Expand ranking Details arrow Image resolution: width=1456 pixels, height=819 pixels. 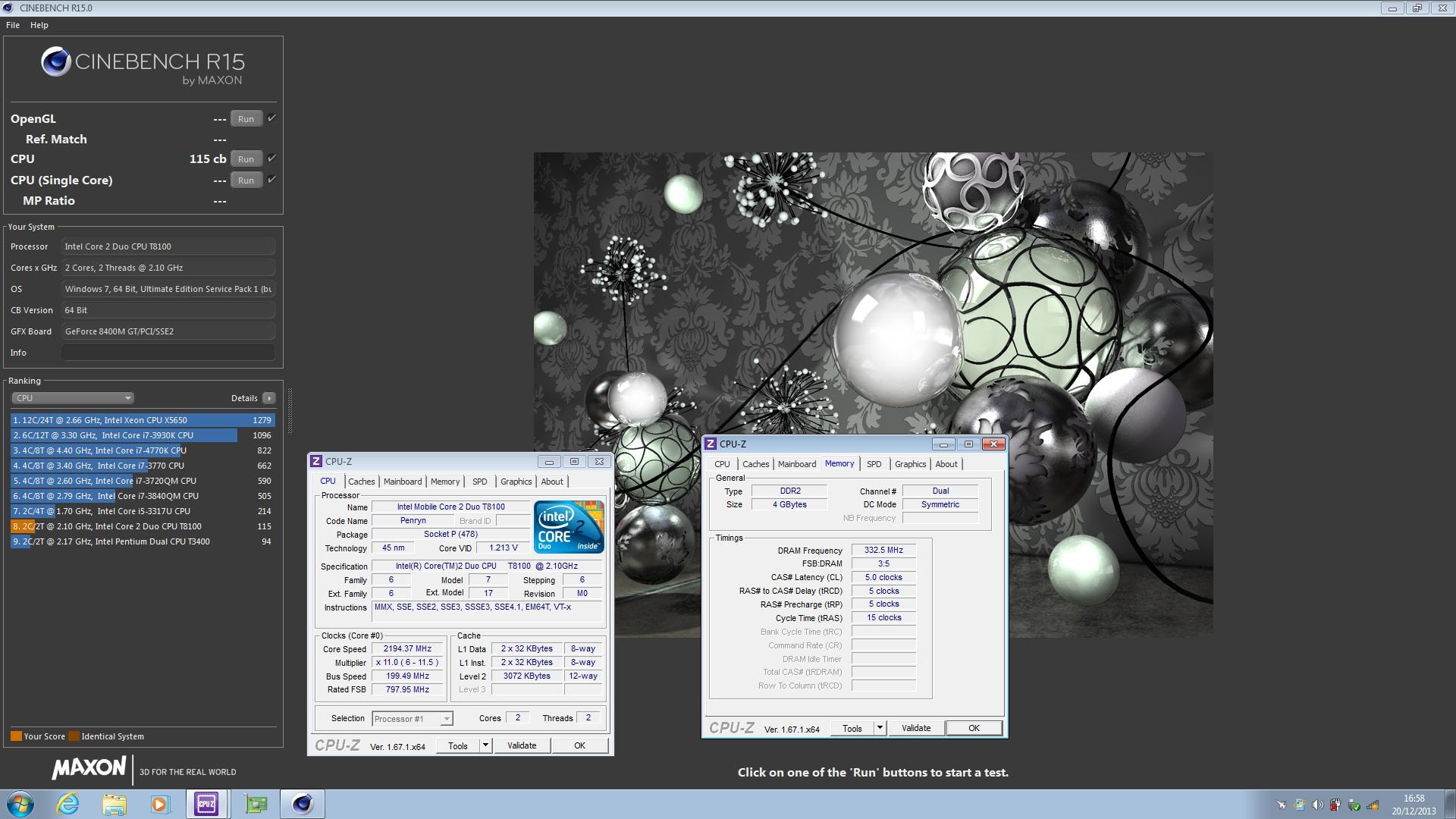268,398
